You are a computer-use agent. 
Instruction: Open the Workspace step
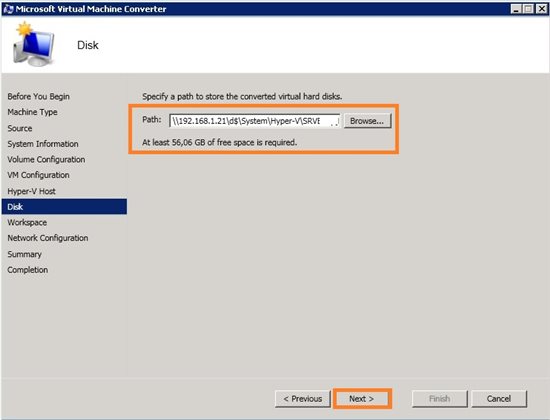[x=27, y=222]
